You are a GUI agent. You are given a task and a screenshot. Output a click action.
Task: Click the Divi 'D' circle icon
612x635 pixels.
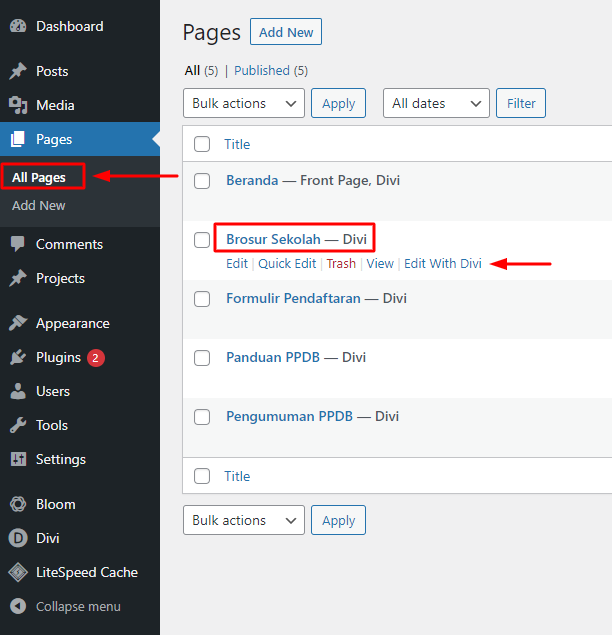pos(18,538)
